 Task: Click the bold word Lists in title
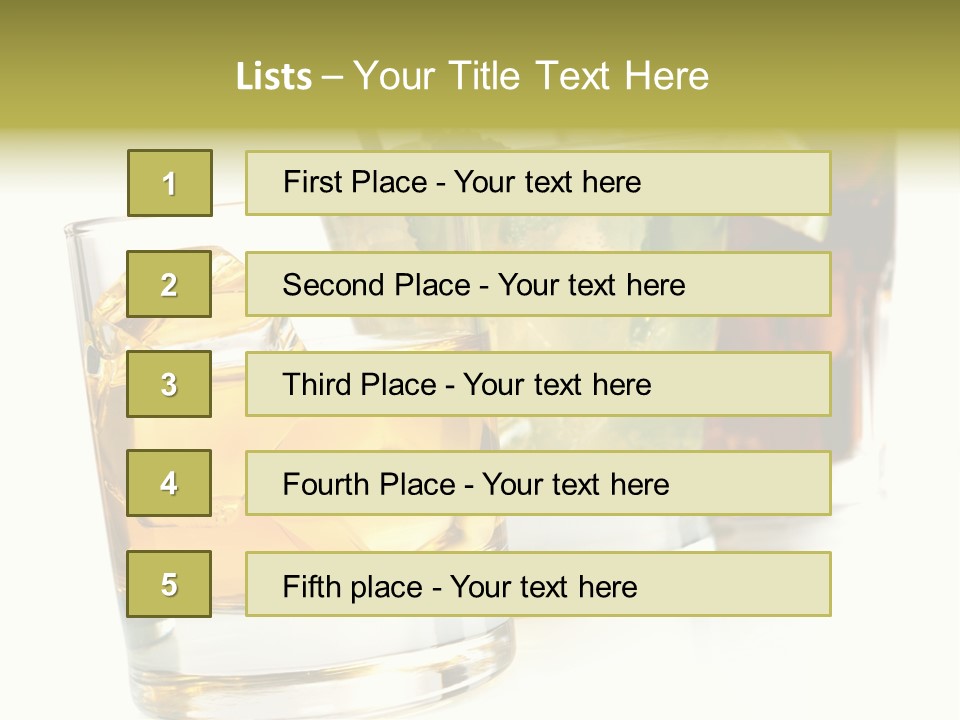pyautogui.click(x=274, y=76)
